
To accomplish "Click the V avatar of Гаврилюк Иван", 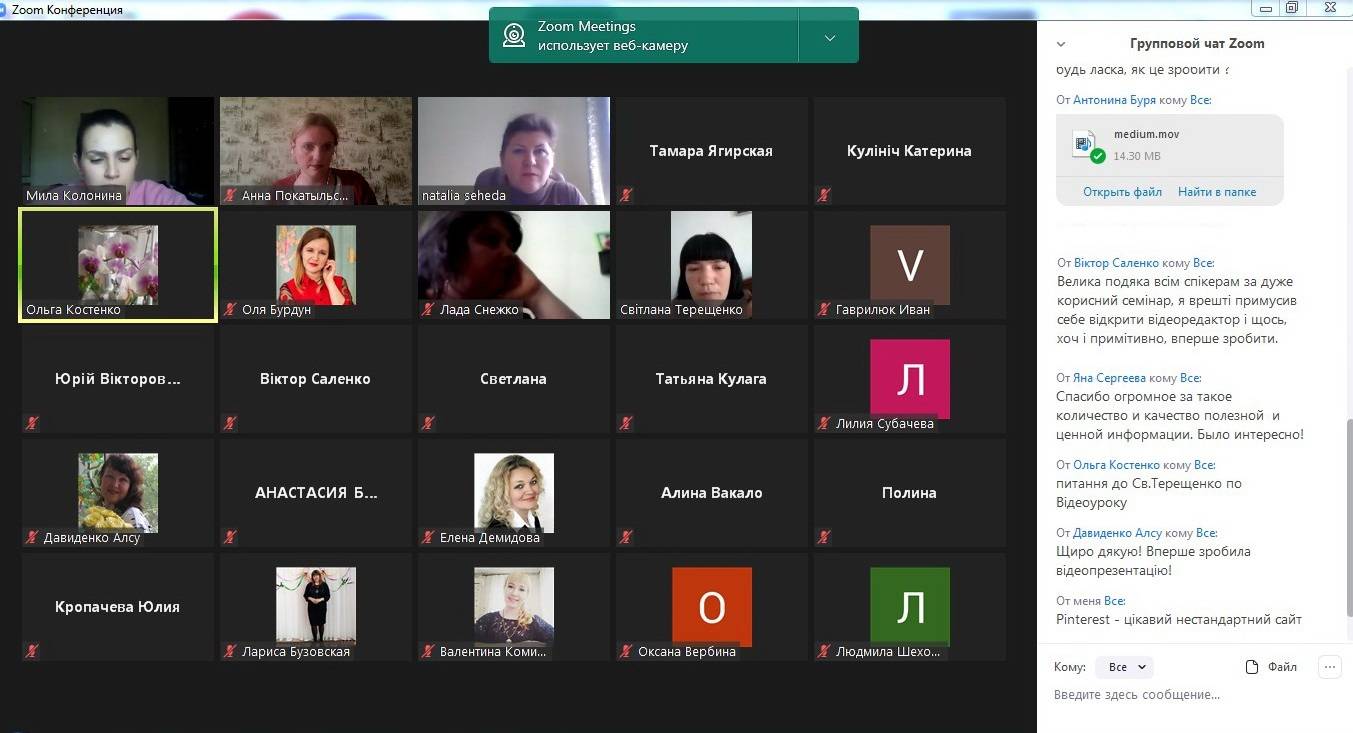I will click(909, 265).
